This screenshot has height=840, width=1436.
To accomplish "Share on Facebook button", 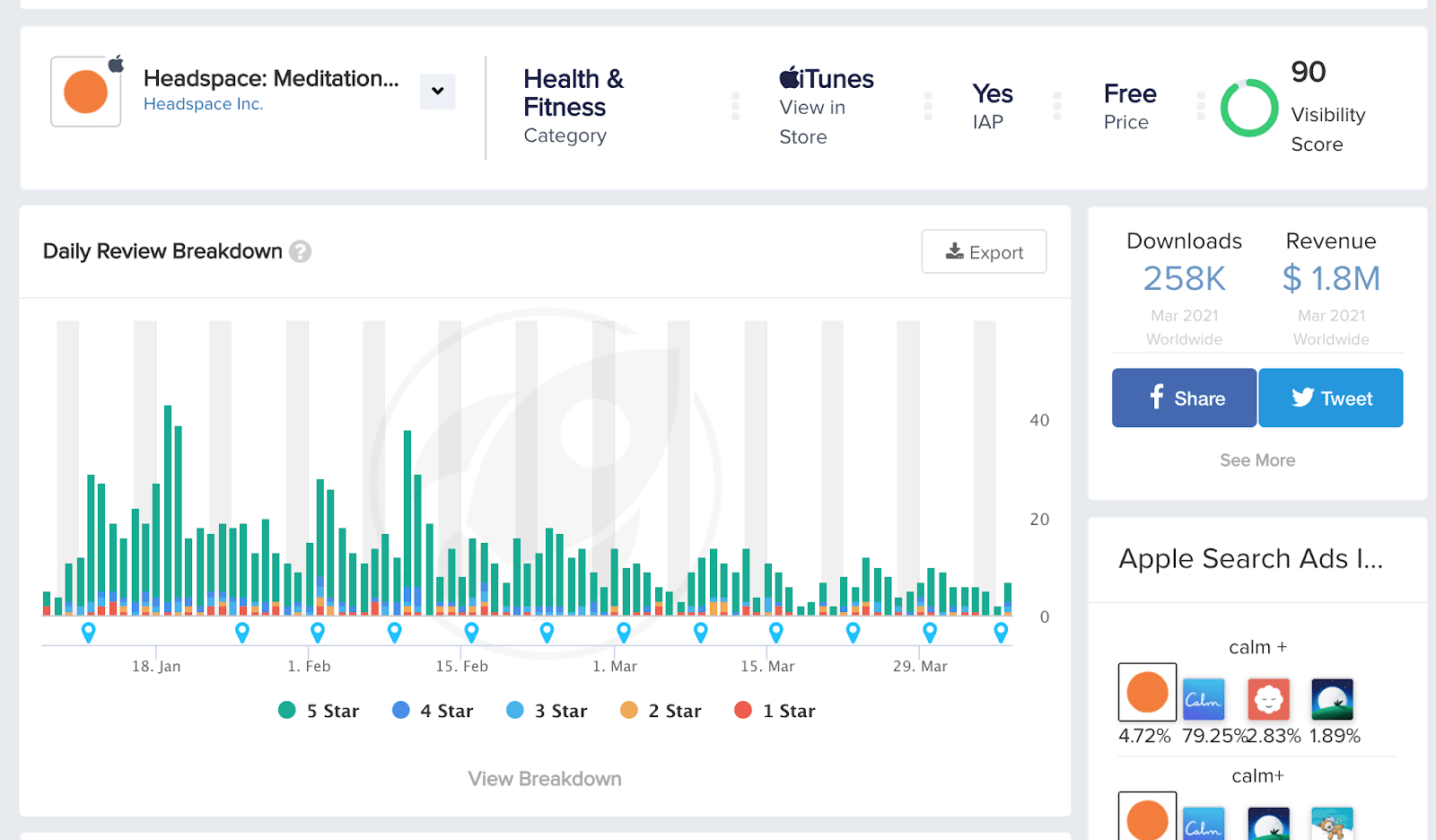I will tap(1184, 398).
